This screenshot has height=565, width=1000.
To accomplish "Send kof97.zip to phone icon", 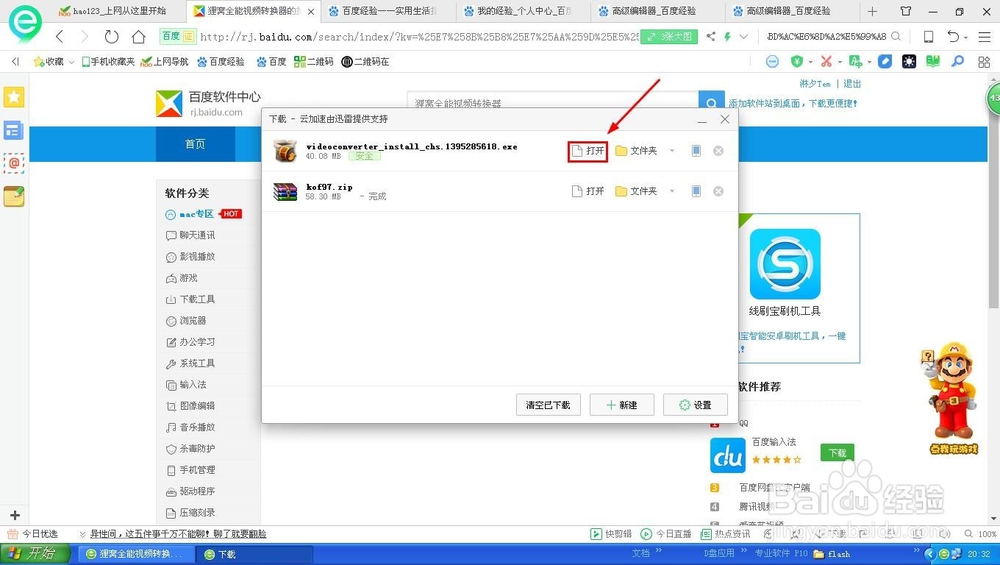I will (x=696, y=191).
